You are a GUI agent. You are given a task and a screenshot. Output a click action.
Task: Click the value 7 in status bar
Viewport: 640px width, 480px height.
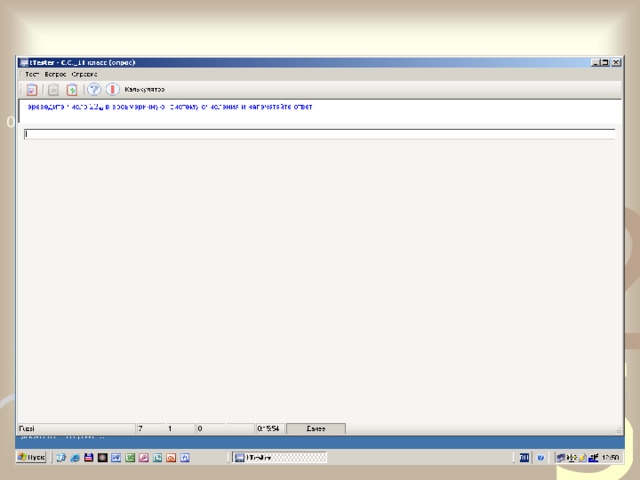click(x=140, y=429)
